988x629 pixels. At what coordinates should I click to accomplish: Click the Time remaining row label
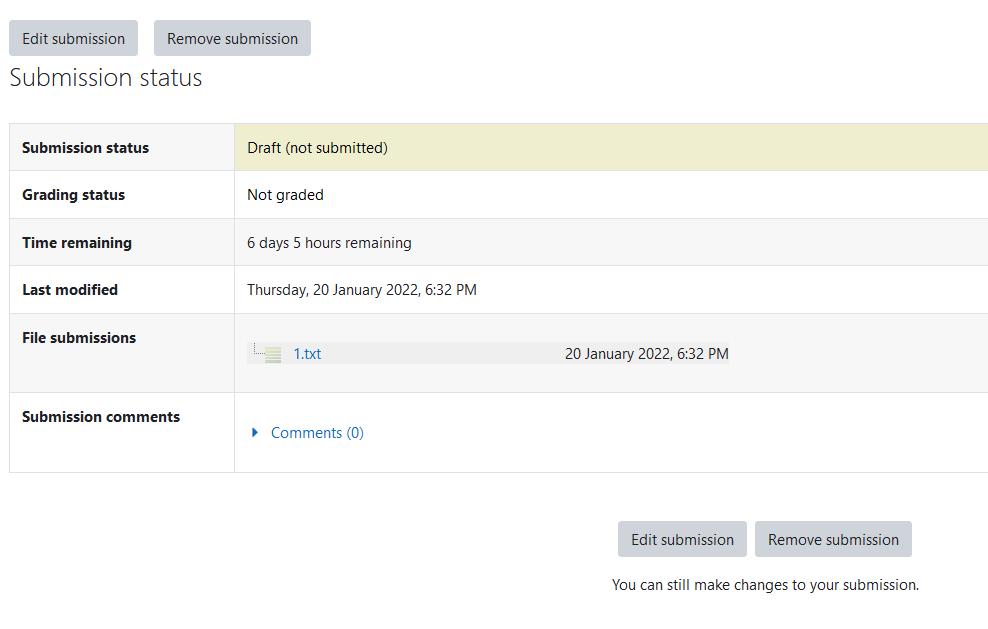(x=77, y=243)
